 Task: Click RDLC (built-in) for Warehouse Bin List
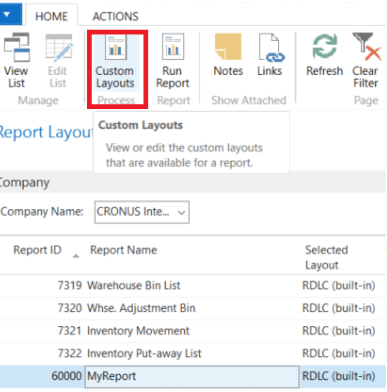coord(339,286)
